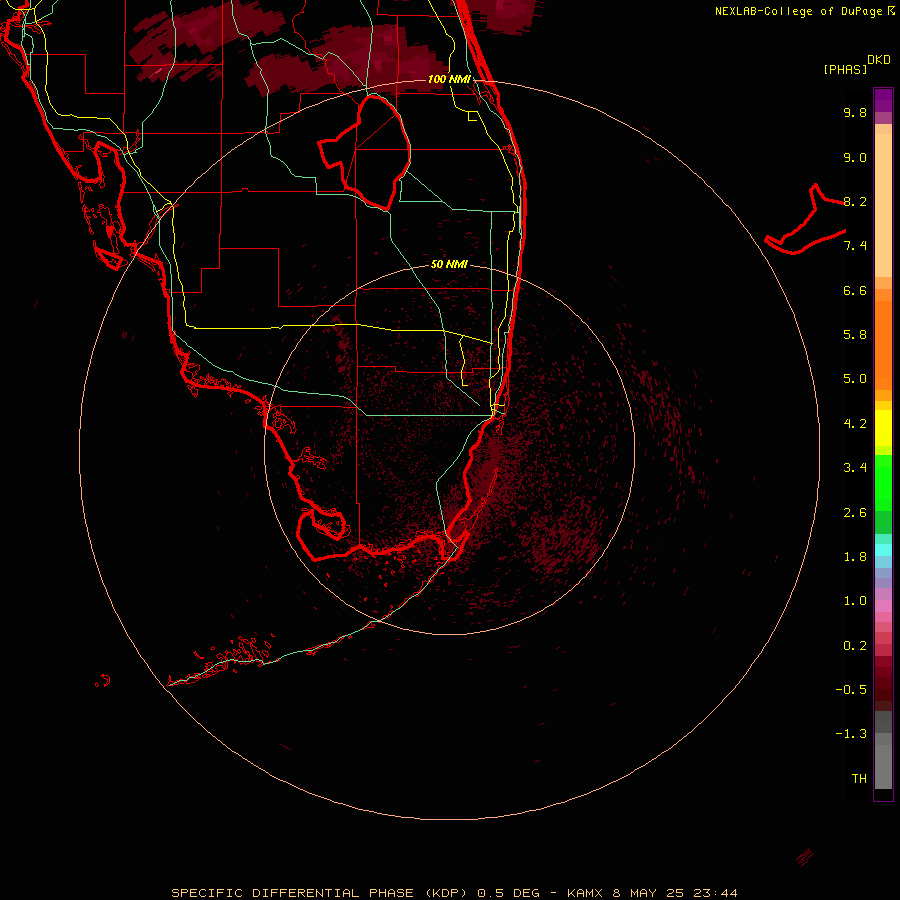Click the -0.5 color scale value
The image size is (900, 900).
[x=851, y=690]
